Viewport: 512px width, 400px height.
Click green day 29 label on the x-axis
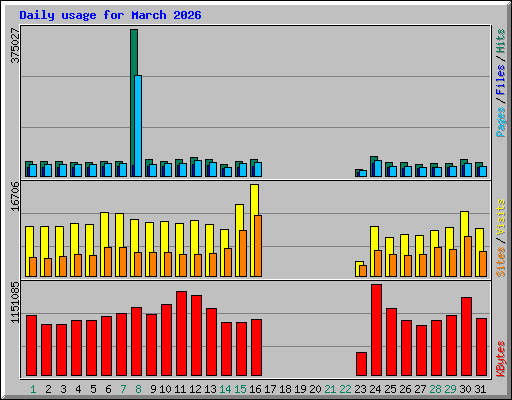(450, 389)
